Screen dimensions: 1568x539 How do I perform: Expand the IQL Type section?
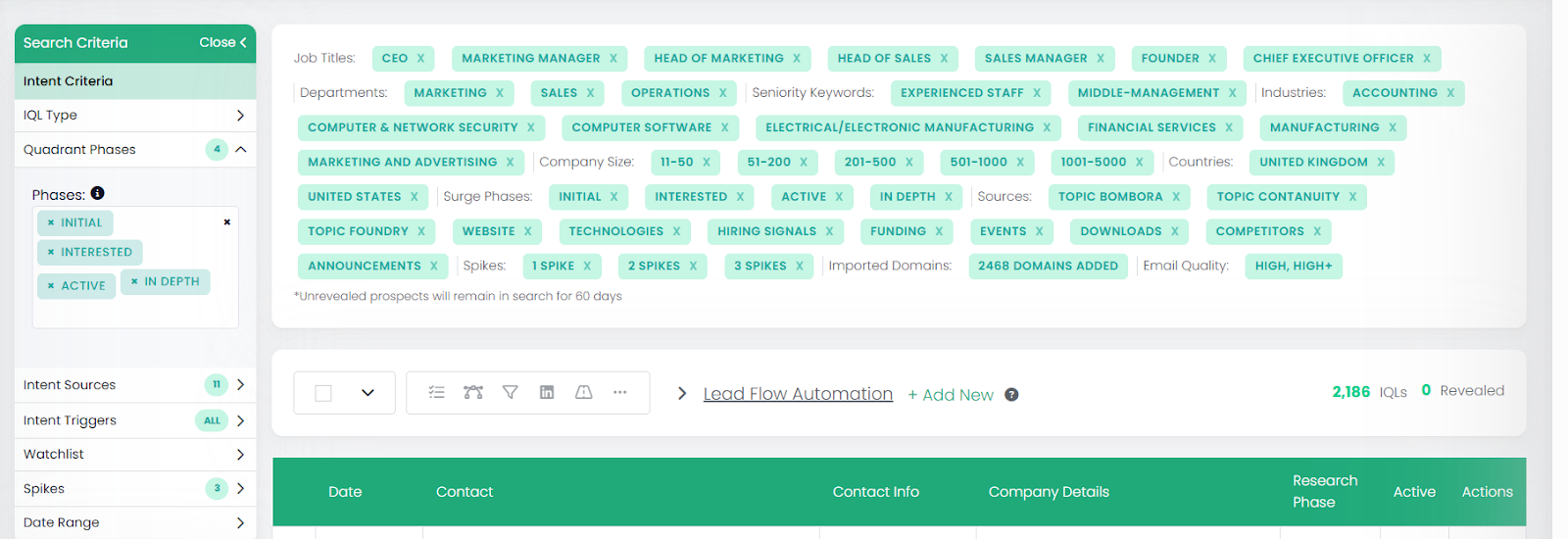(x=240, y=116)
